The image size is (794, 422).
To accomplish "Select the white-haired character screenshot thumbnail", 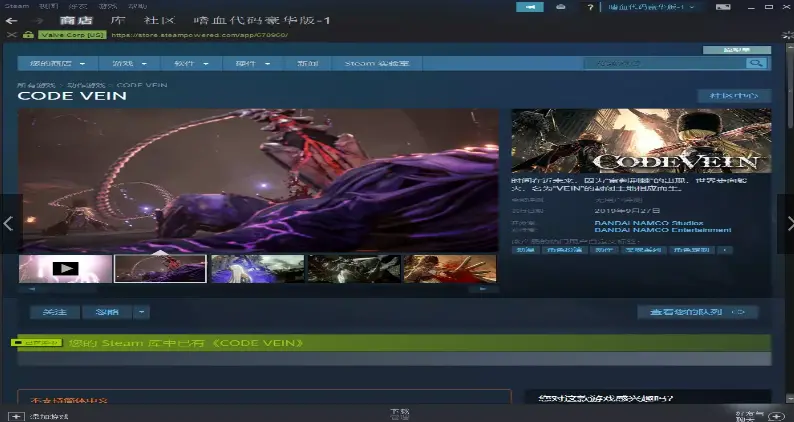I will (257, 268).
